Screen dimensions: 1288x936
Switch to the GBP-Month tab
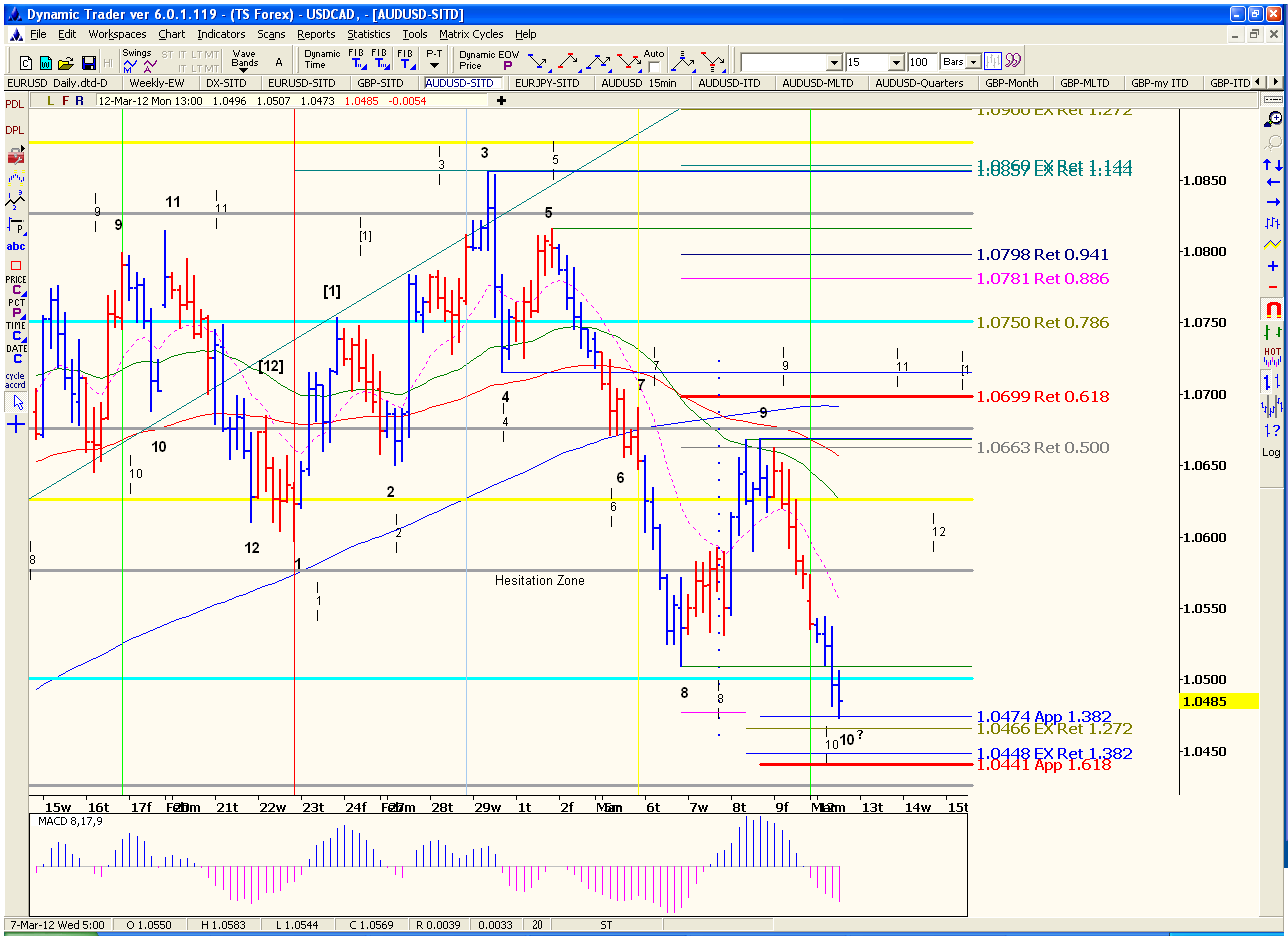click(x=1011, y=83)
